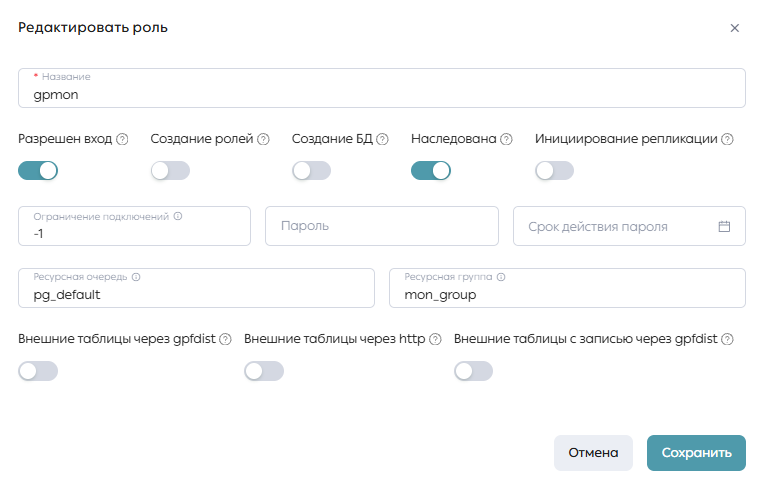Image resolution: width=763 pixels, height=489 pixels.
Task: Click the Срок действия пароля date field
Action: click(629, 226)
